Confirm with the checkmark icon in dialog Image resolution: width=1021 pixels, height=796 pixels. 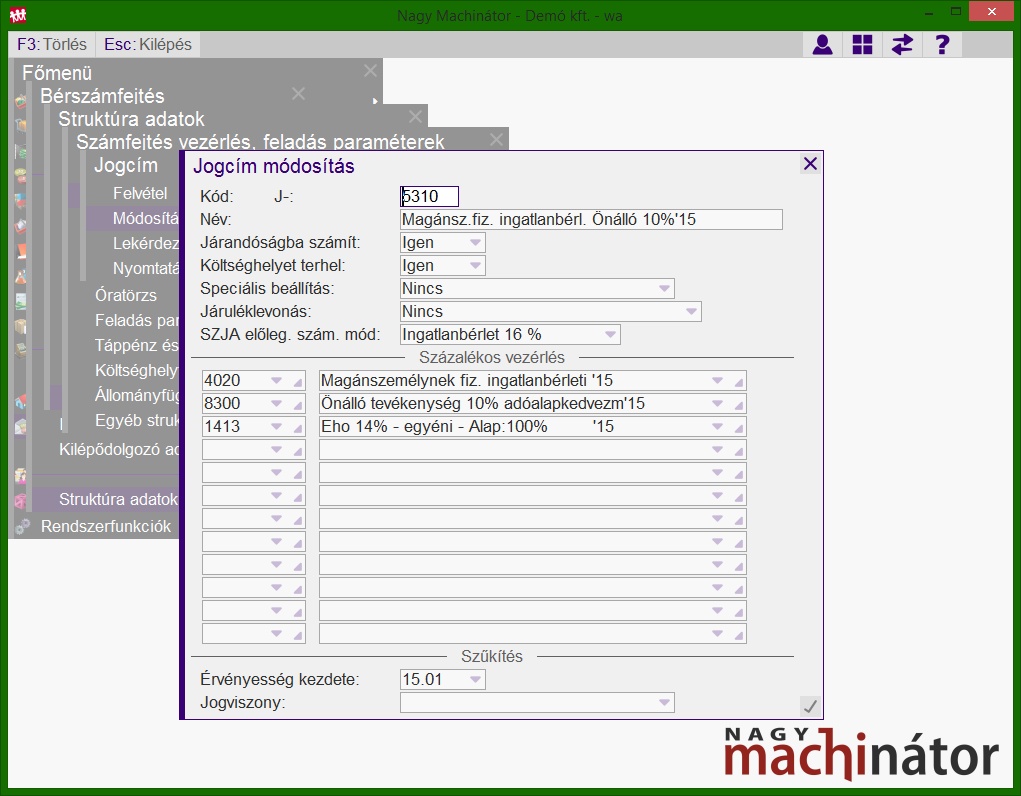(809, 706)
